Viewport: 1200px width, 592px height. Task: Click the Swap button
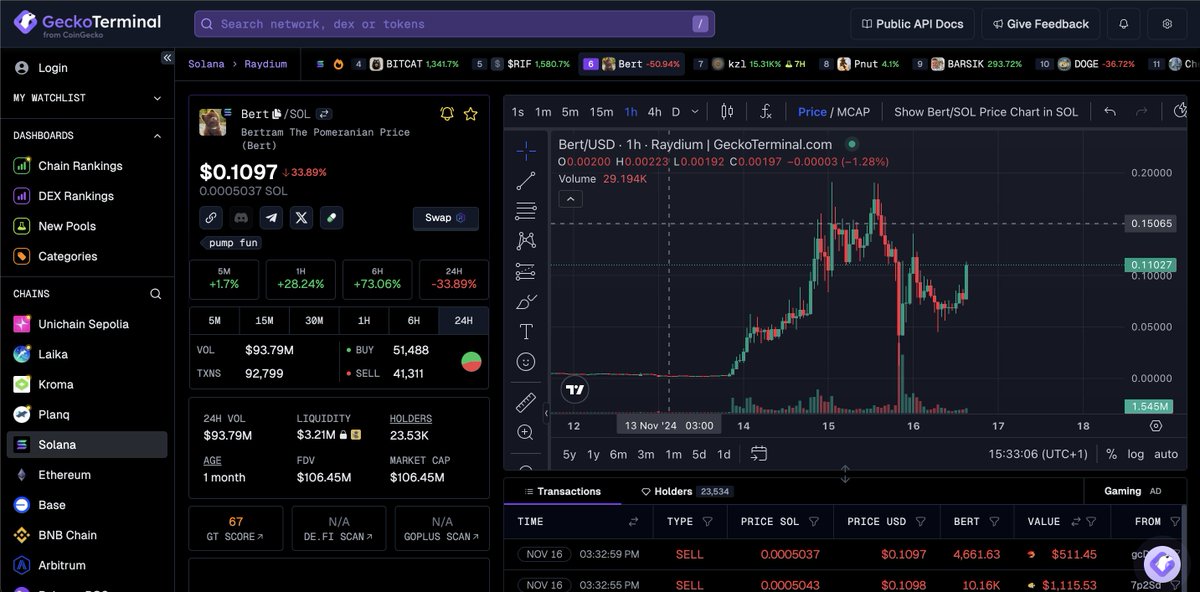pyautogui.click(x=446, y=218)
